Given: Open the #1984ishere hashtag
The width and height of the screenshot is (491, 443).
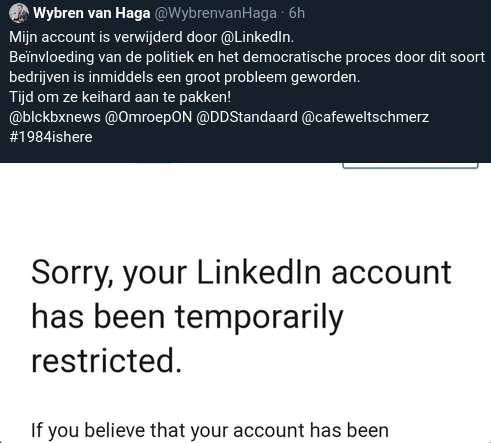Looking at the screenshot, I should click(x=51, y=137).
